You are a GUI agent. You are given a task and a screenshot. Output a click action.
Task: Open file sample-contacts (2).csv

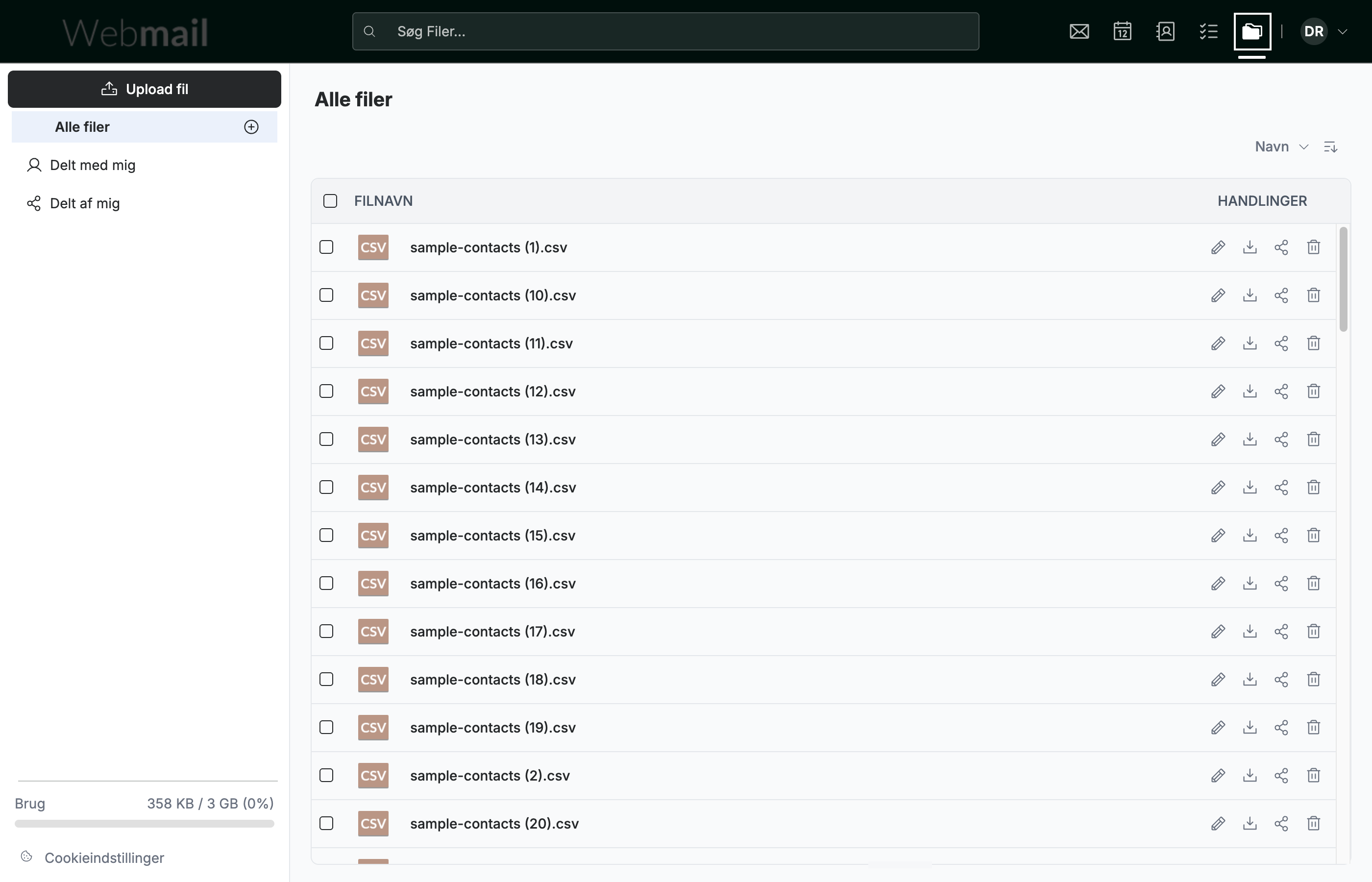(x=490, y=776)
